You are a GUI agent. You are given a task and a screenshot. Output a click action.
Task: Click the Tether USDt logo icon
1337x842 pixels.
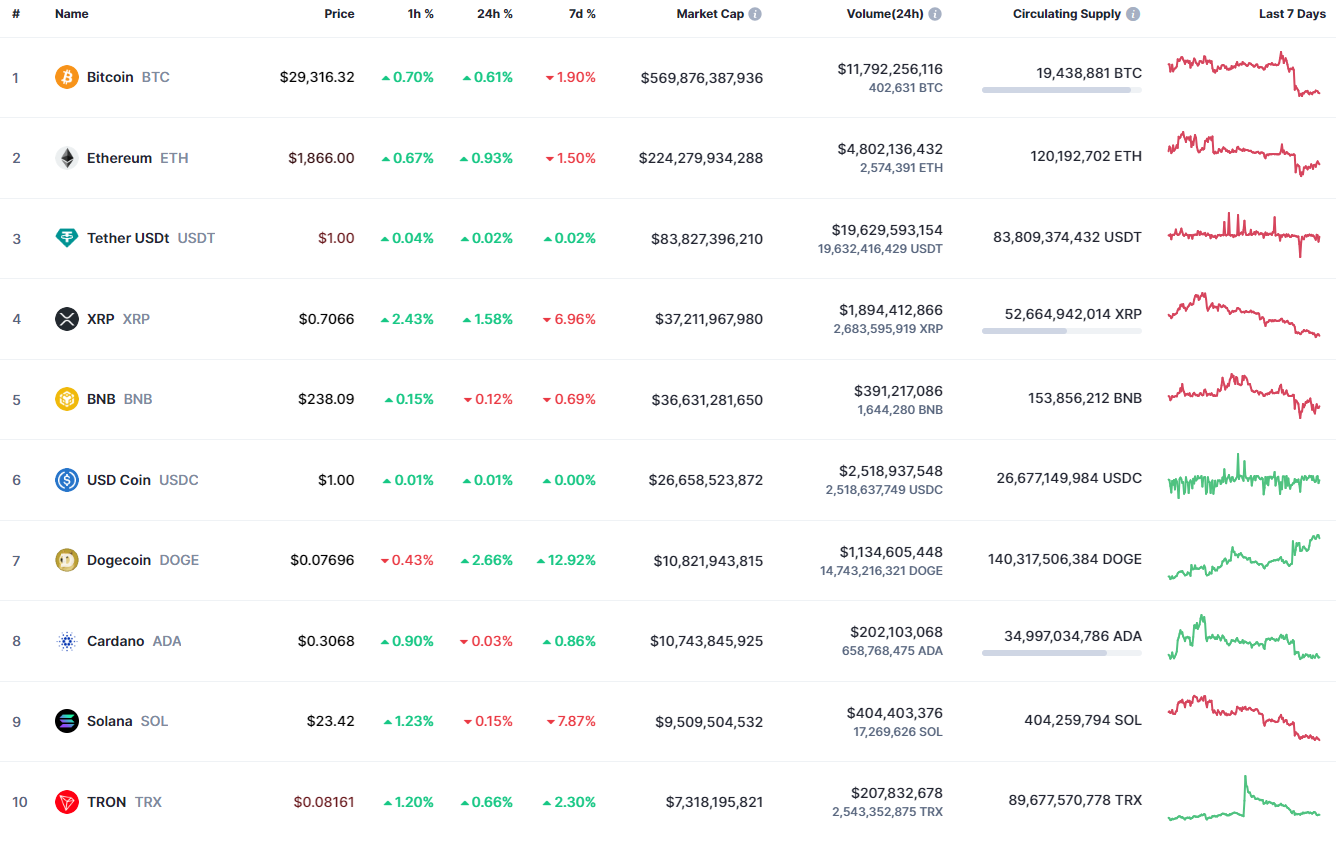pos(66,238)
